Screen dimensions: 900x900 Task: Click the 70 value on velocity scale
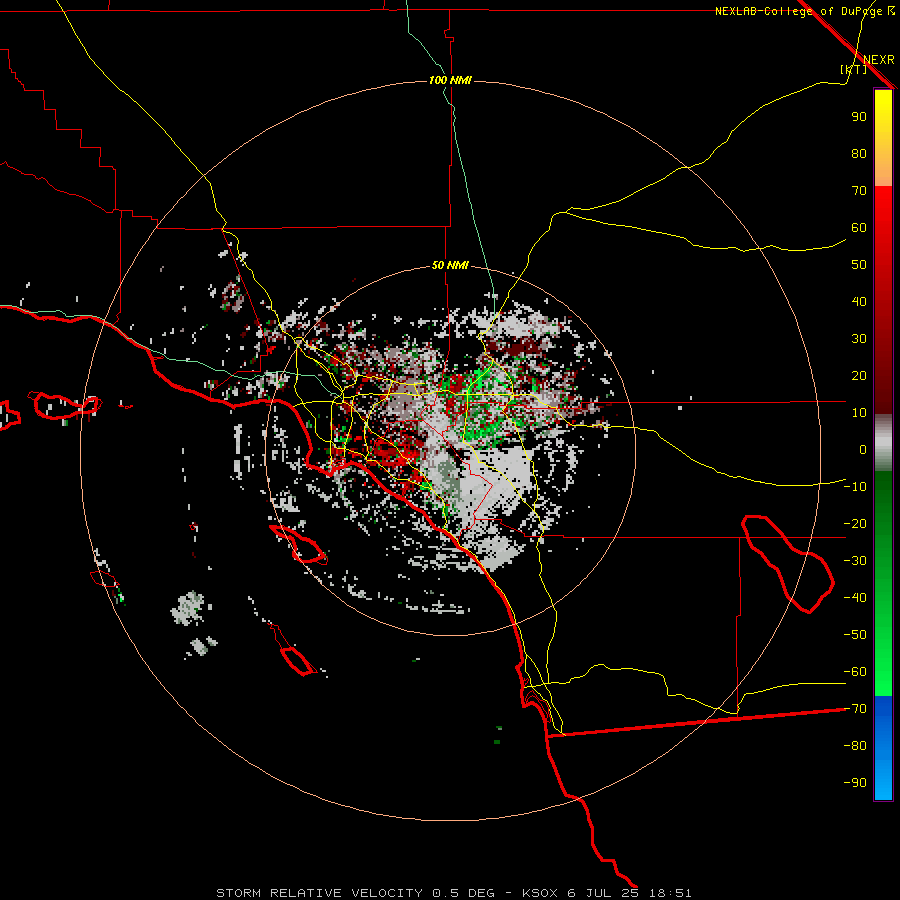coord(859,191)
